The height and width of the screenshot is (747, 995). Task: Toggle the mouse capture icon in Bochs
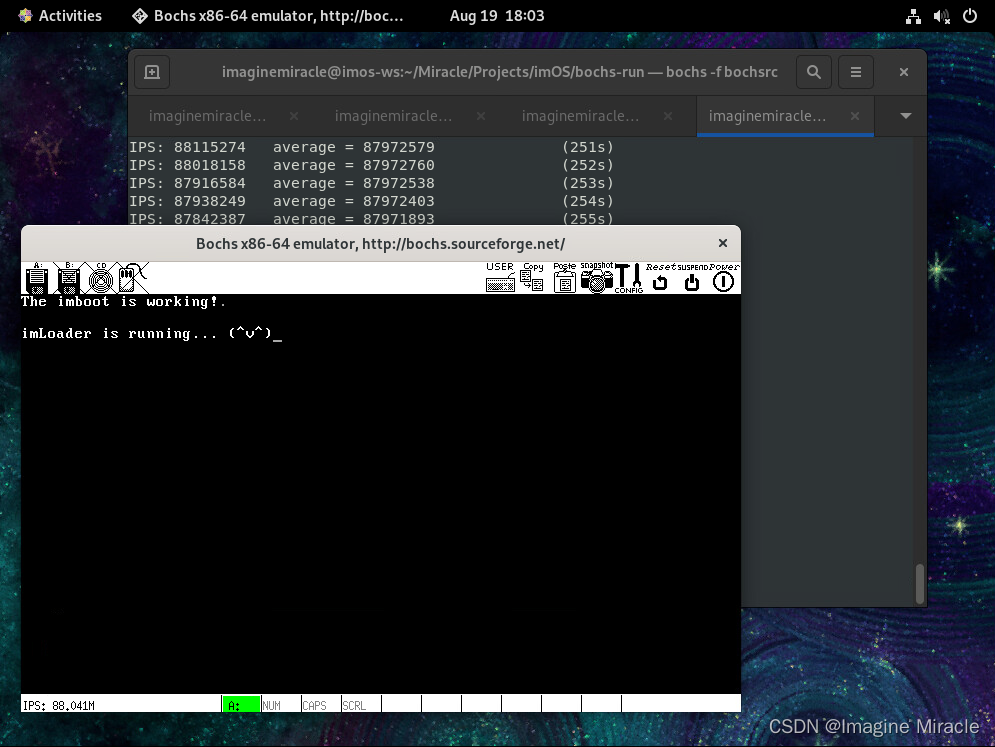click(x=132, y=278)
